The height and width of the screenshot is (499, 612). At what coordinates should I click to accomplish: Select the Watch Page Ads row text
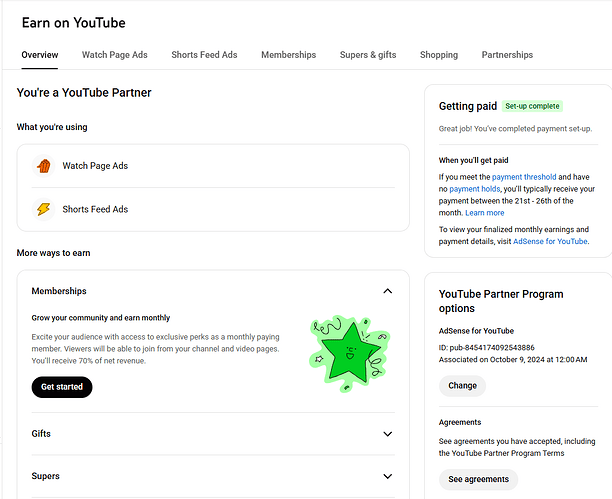(x=95, y=166)
